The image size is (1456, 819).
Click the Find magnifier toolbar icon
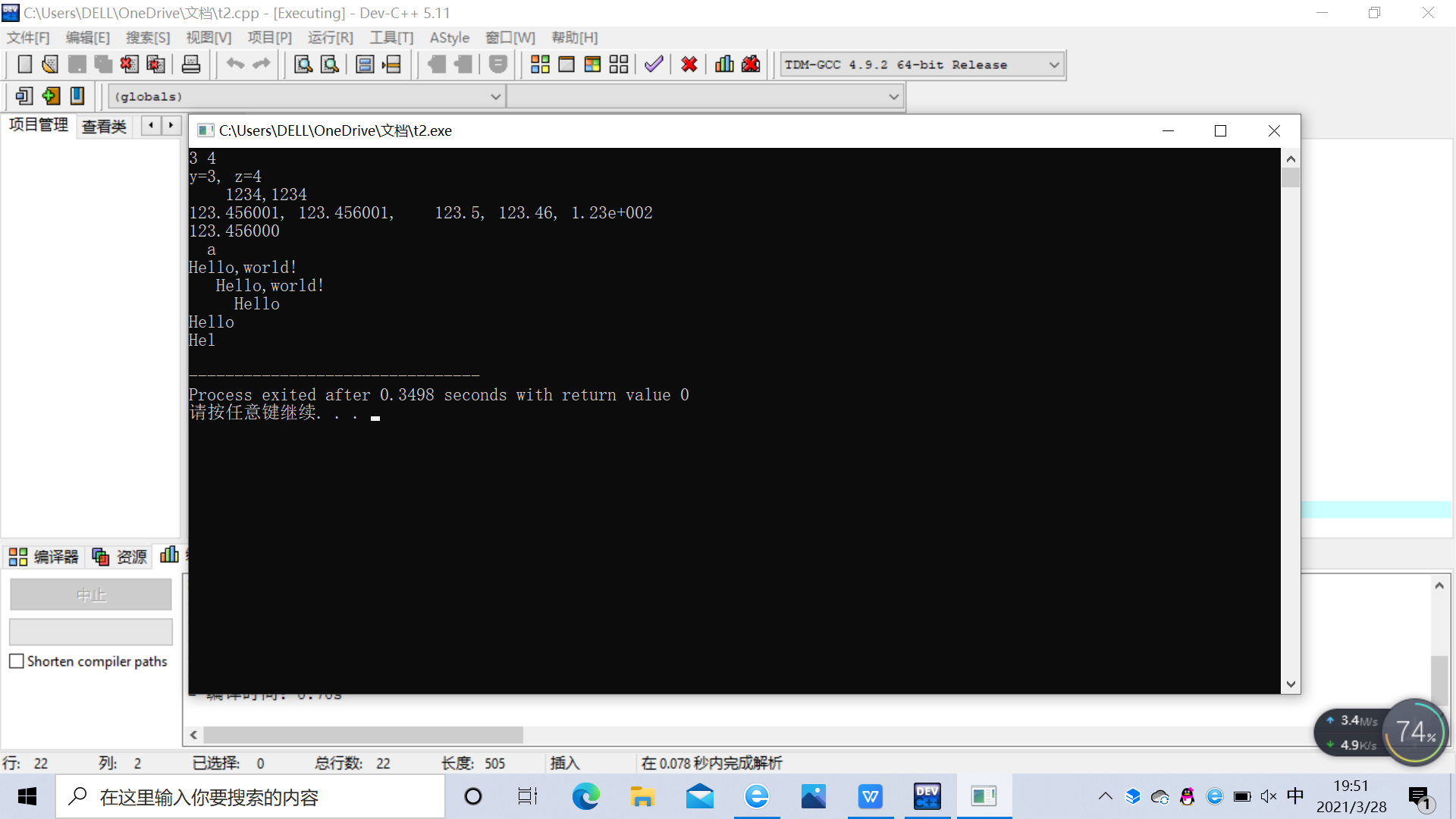(x=303, y=64)
